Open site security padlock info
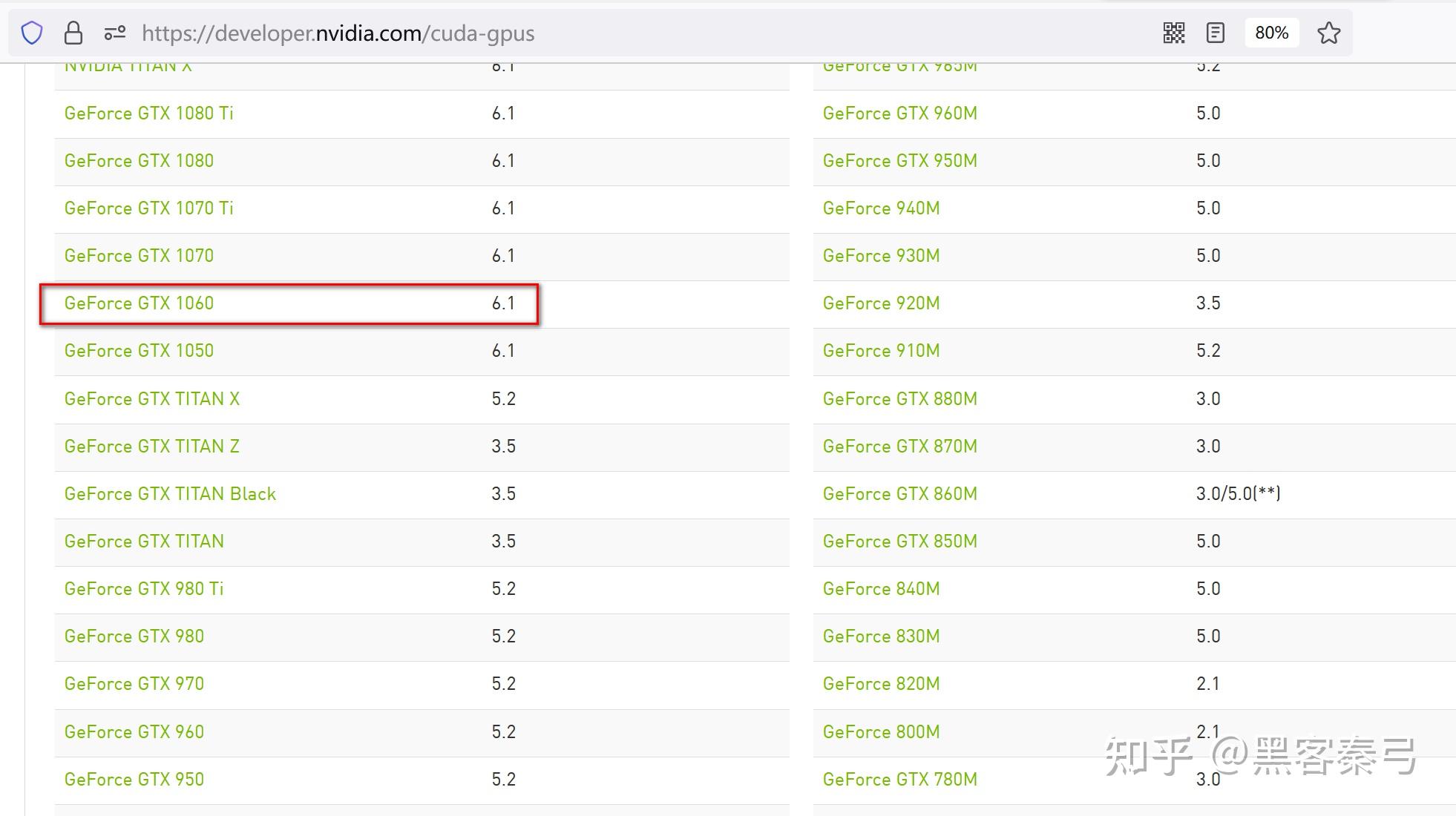The height and width of the screenshot is (816, 1456). coord(73,33)
